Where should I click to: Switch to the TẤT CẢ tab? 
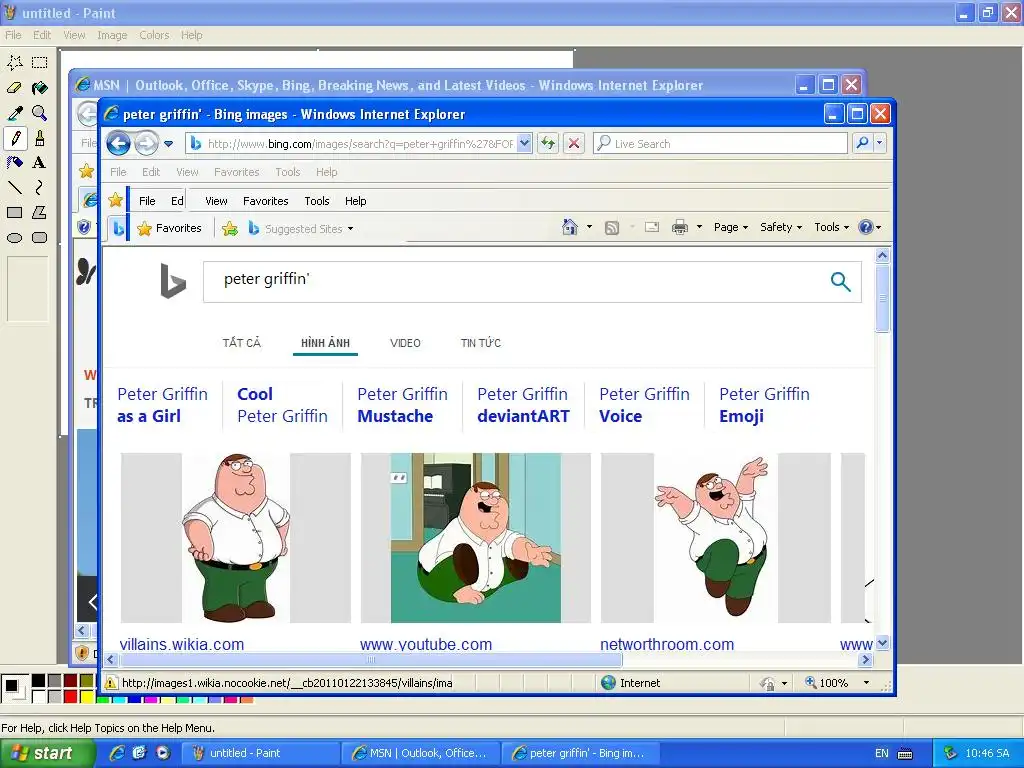click(x=242, y=343)
